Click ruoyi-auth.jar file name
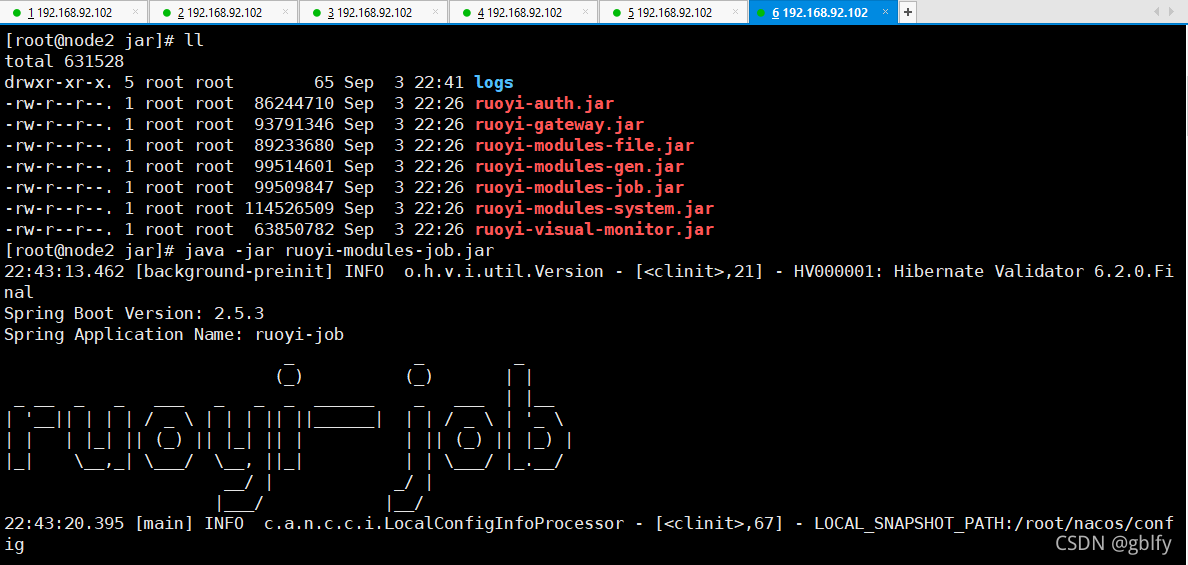The width and height of the screenshot is (1188, 565). (544, 104)
